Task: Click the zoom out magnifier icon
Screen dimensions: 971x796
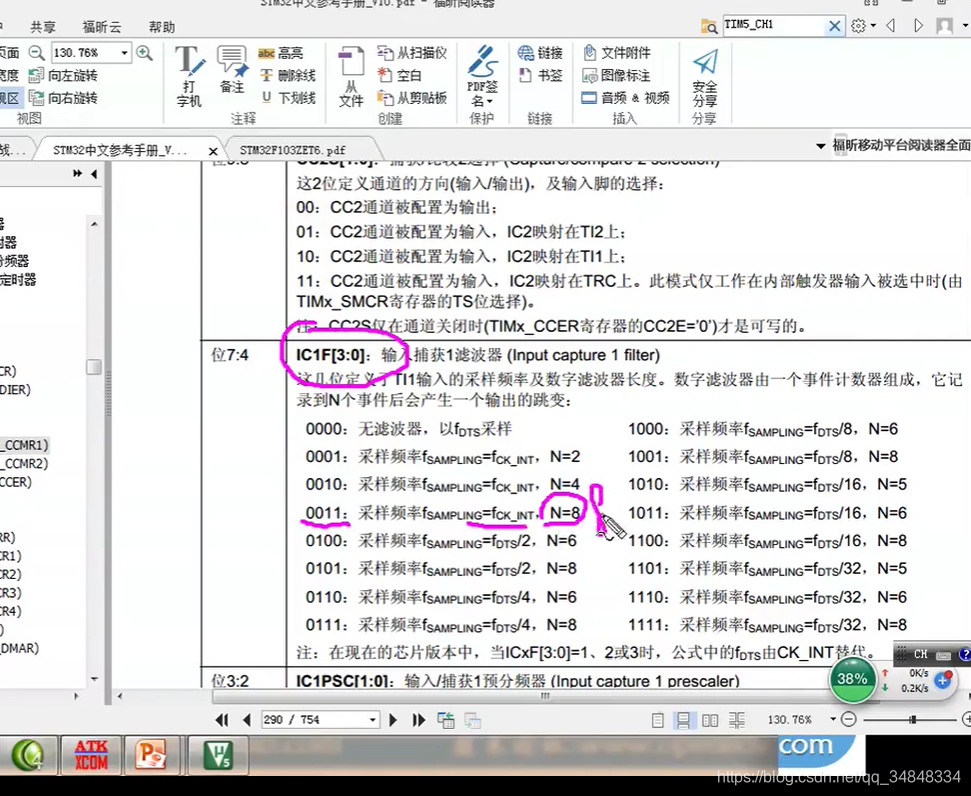Action: 37,53
